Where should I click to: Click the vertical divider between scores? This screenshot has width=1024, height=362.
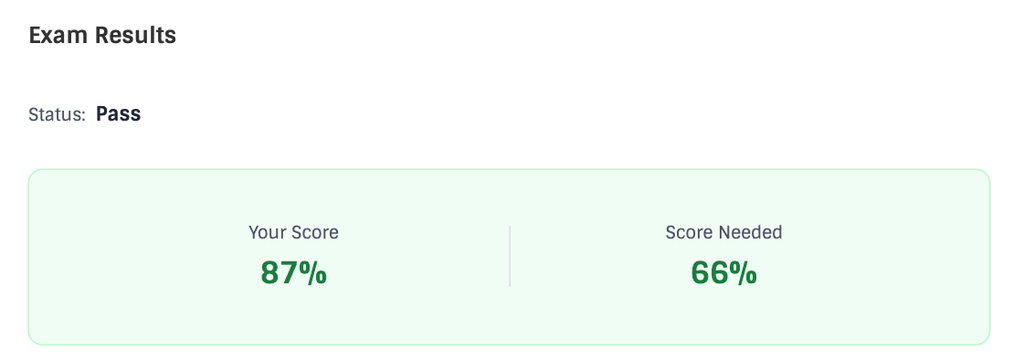[x=509, y=256]
